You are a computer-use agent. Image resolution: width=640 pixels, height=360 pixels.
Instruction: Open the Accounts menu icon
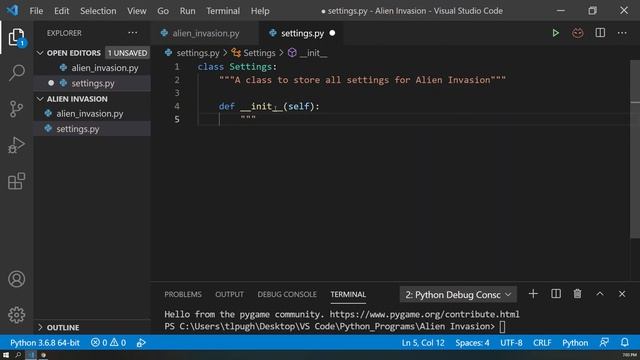coord(16,279)
